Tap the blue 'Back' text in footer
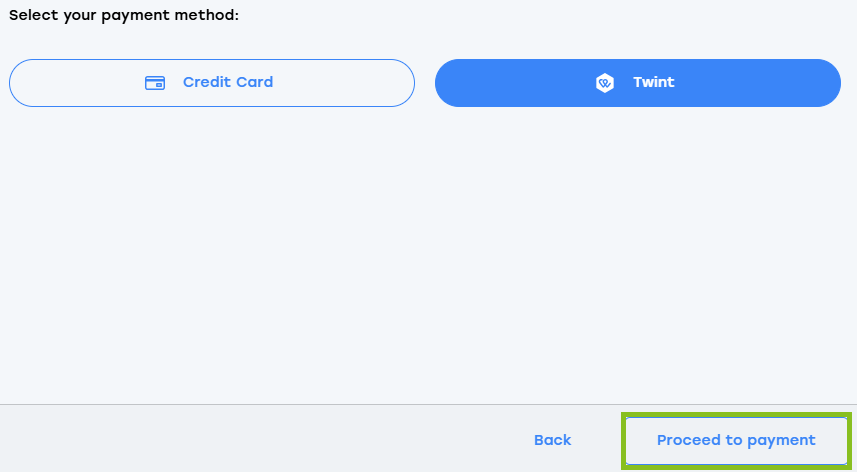 click(x=553, y=440)
